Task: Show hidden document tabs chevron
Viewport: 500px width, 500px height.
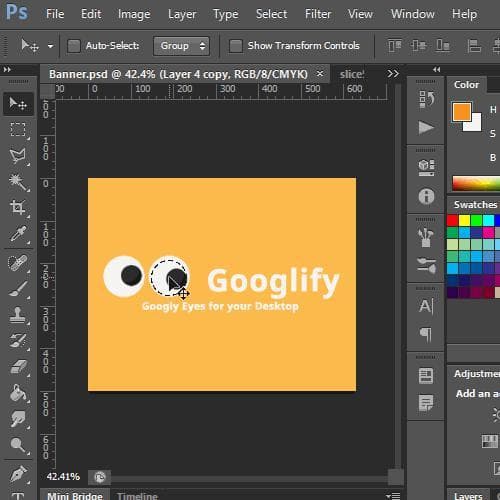Action: tap(393, 74)
